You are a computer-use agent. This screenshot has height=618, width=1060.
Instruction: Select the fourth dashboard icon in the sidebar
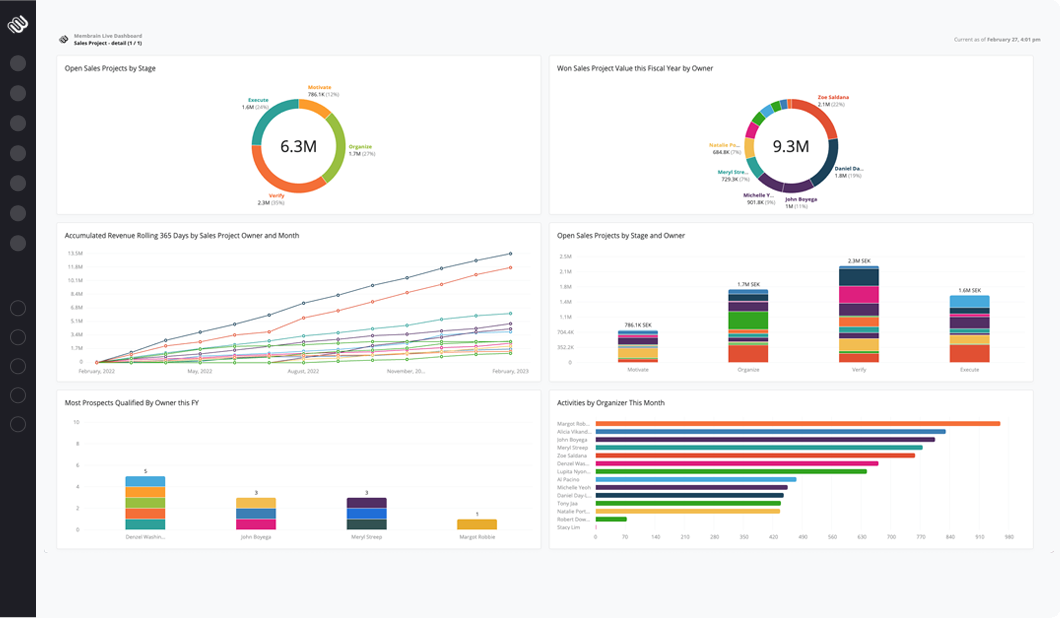[x=17, y=153]
